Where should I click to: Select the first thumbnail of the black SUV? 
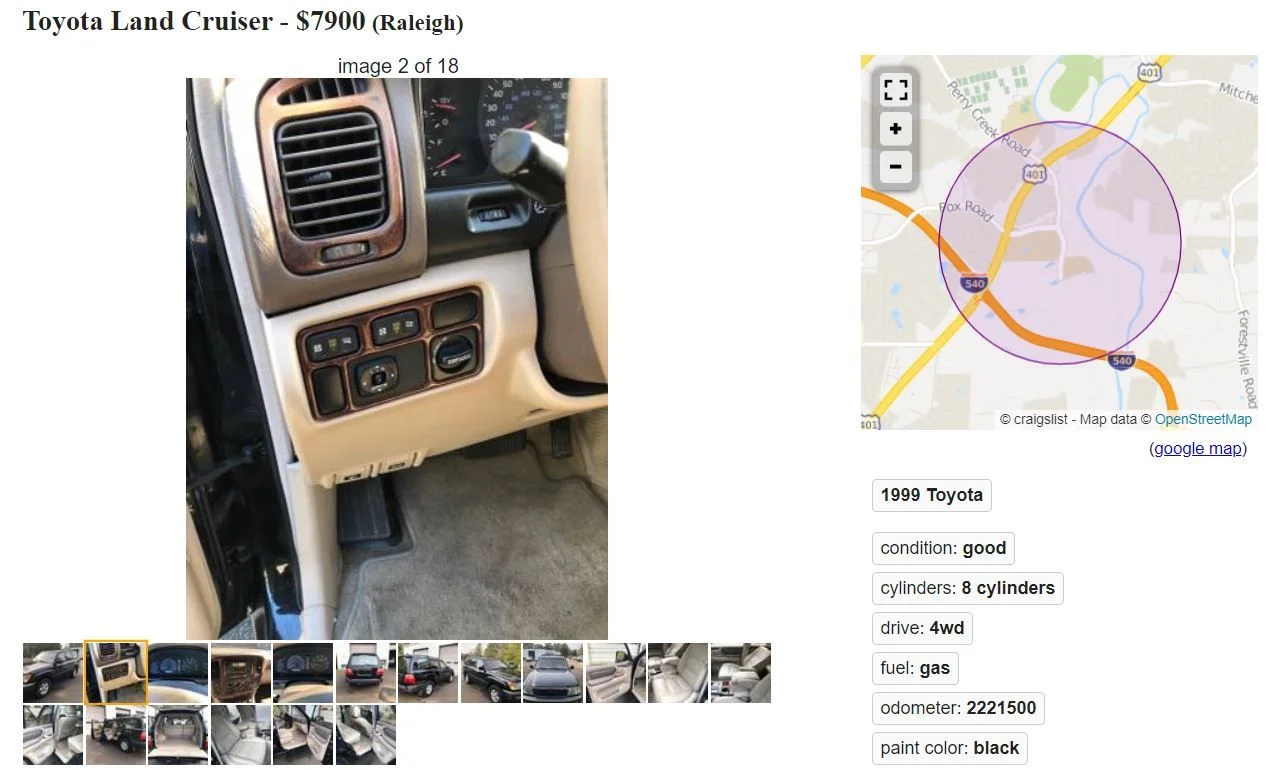[52, 672]
